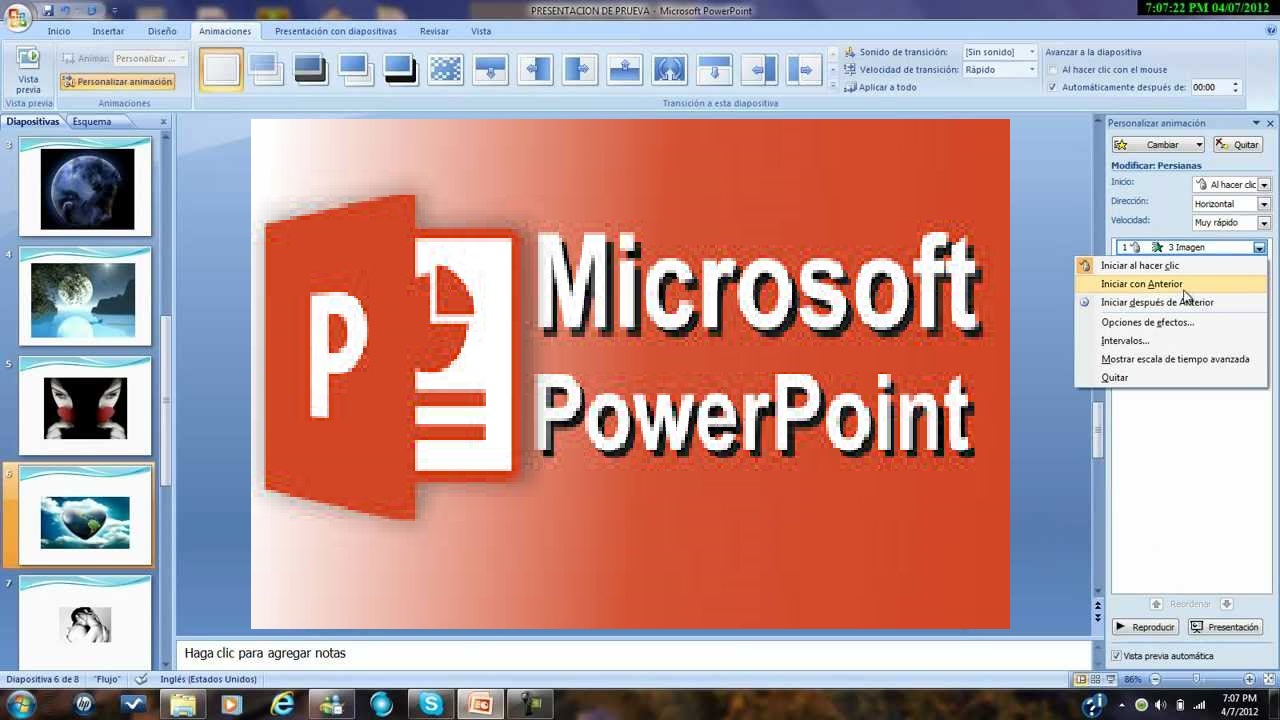This screenshot has height=720, width=1280.
Task: Click the Undo icon in quick access toolbar
Action: pyautogui.click(x=66, y=11)
